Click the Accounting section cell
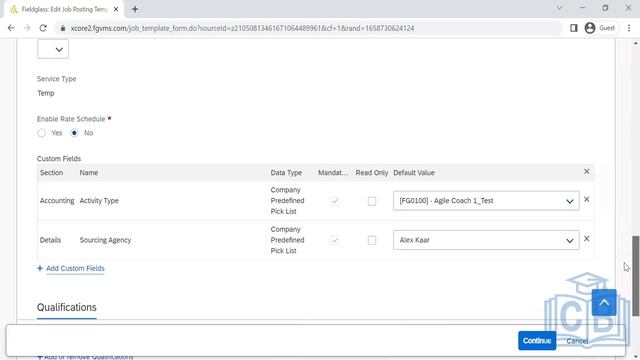The image size is (640, 360). click(57, 201)
